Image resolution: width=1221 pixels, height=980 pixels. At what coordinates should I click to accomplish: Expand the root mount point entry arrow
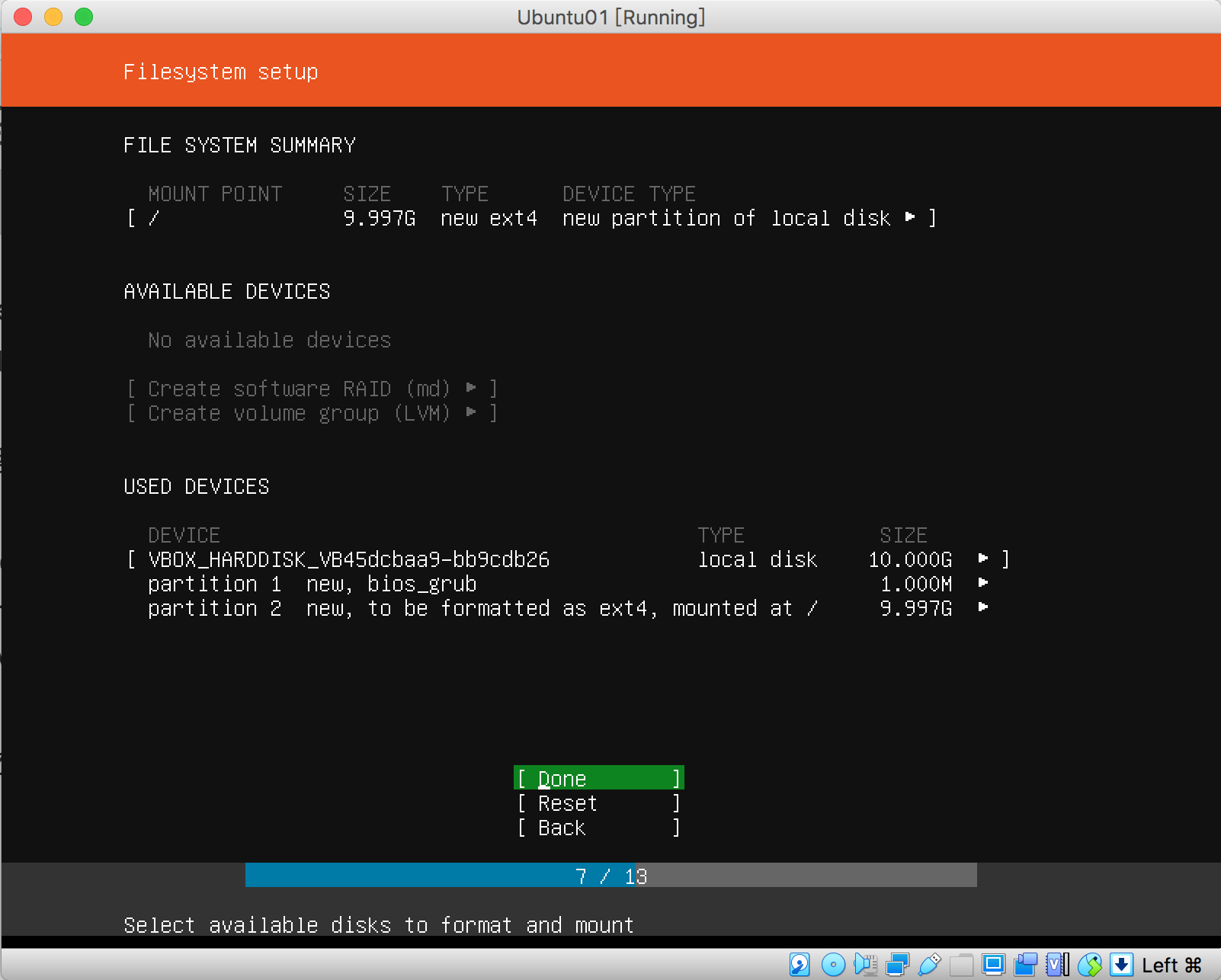[x=910, y=217]
